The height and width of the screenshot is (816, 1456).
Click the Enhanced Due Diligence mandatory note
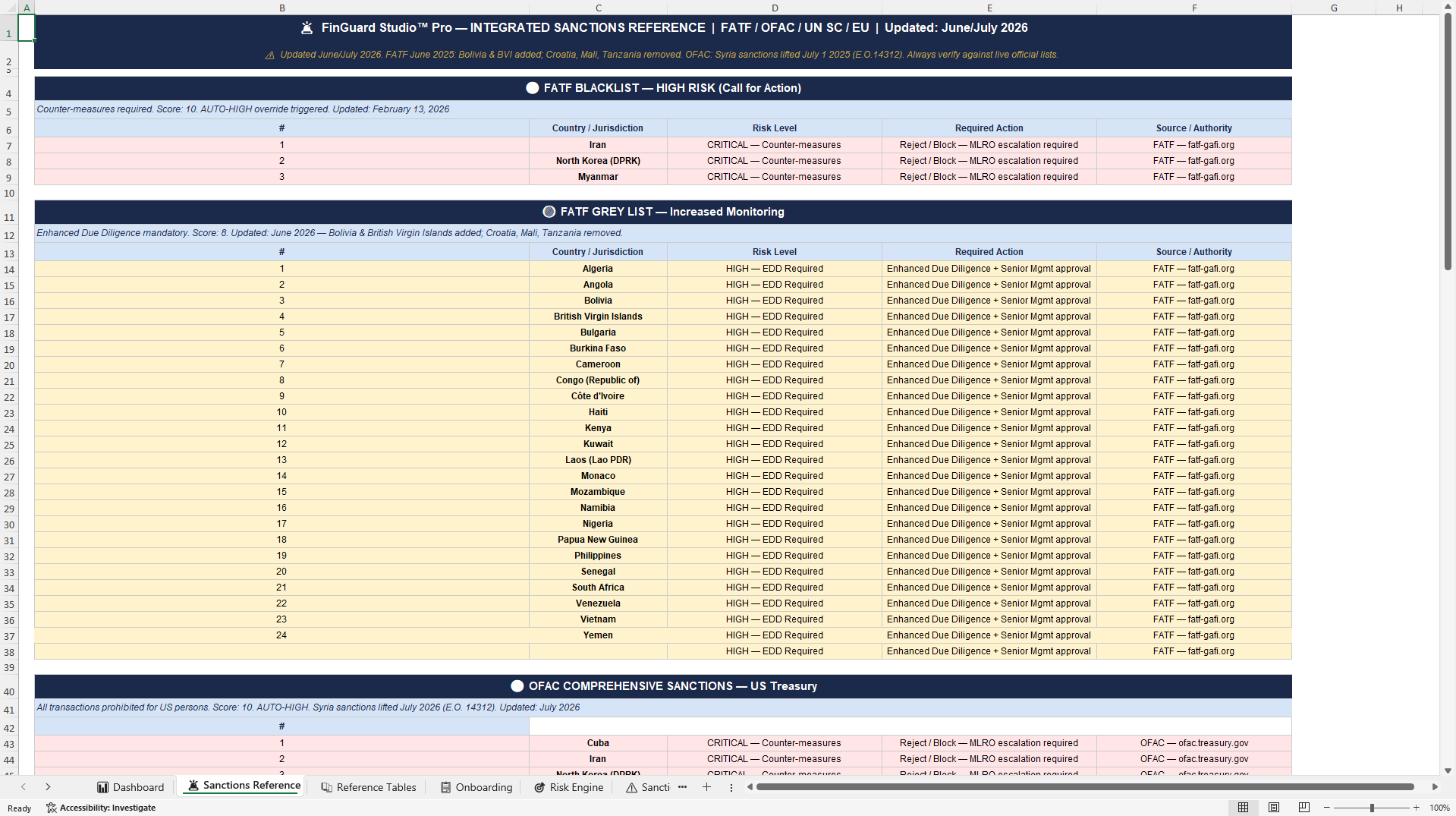point(663,233)
